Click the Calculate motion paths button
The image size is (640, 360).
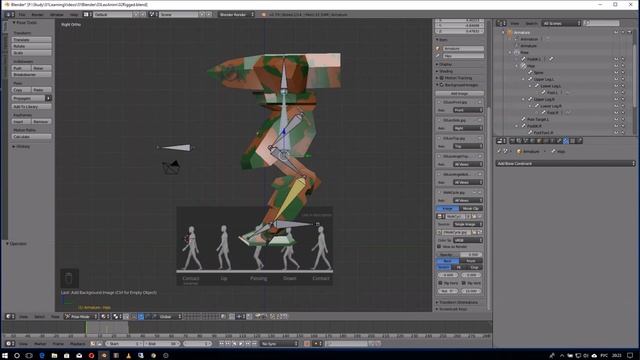pos(31,137)
